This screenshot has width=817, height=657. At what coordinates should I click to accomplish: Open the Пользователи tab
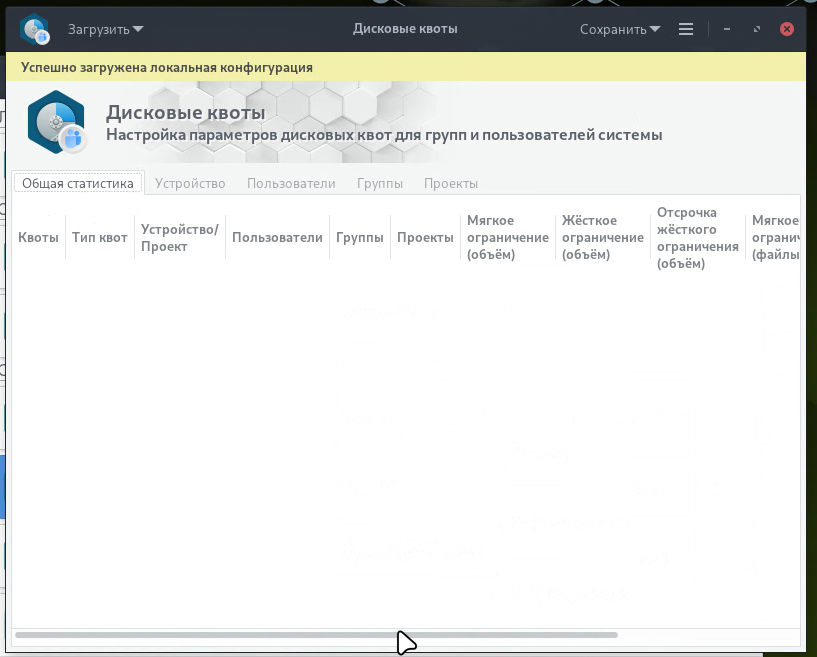click(291, 183)
